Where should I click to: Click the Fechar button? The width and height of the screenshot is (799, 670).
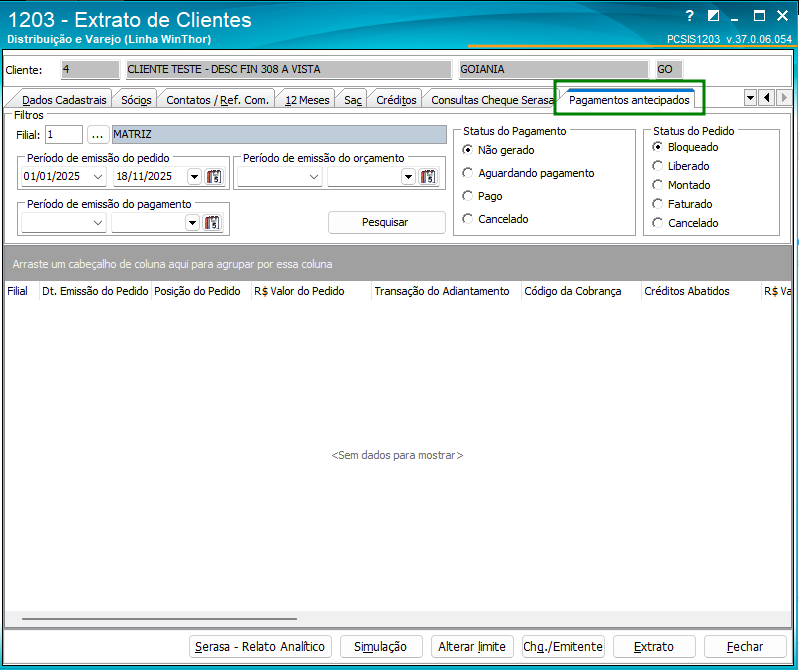tap(745, 647)
